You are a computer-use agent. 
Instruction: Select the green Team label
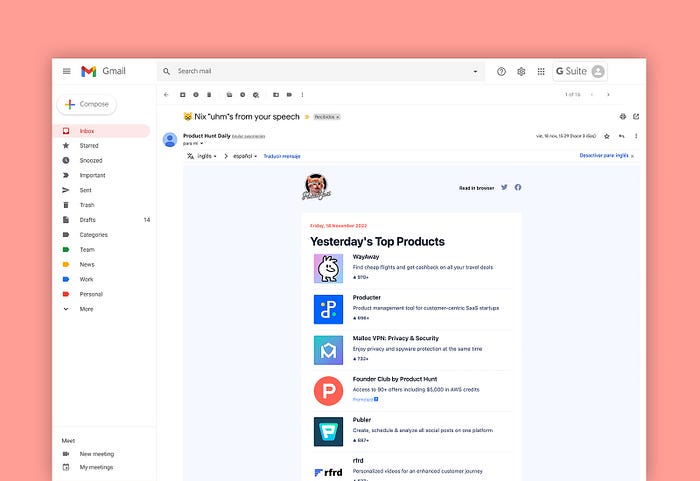[87, 250]
